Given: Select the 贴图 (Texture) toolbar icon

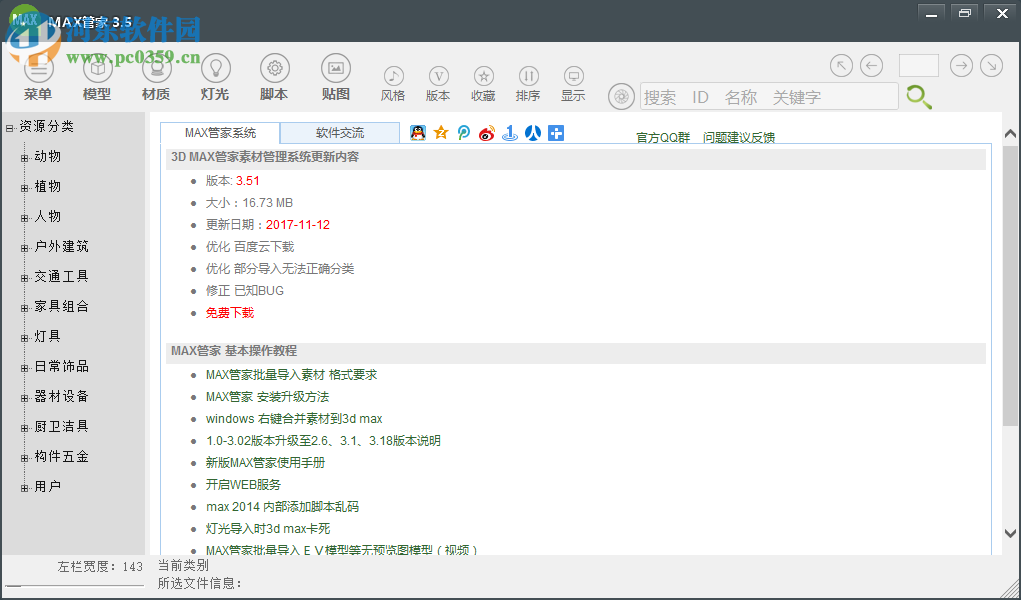Looking at the screenshot, I should 335,78.
